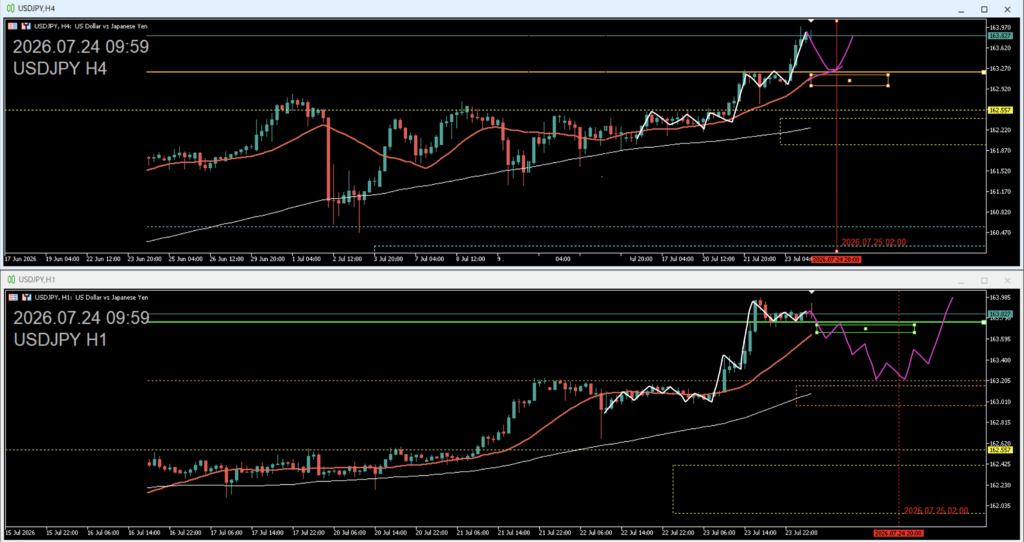This screenshot has height=542, width=1024.
Task: Click the yellow 162.557 price label in H4
Action: pyautogui.click(x=1001, y=110)
